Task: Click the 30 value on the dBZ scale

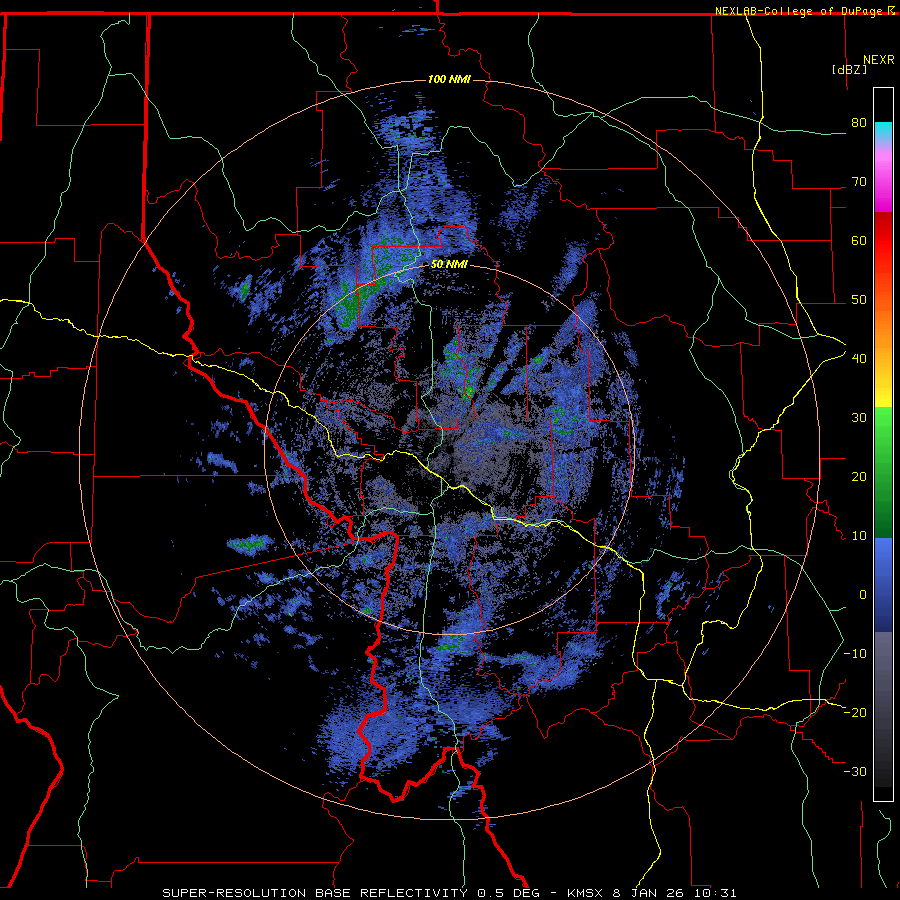Action: tap(859, 418)
